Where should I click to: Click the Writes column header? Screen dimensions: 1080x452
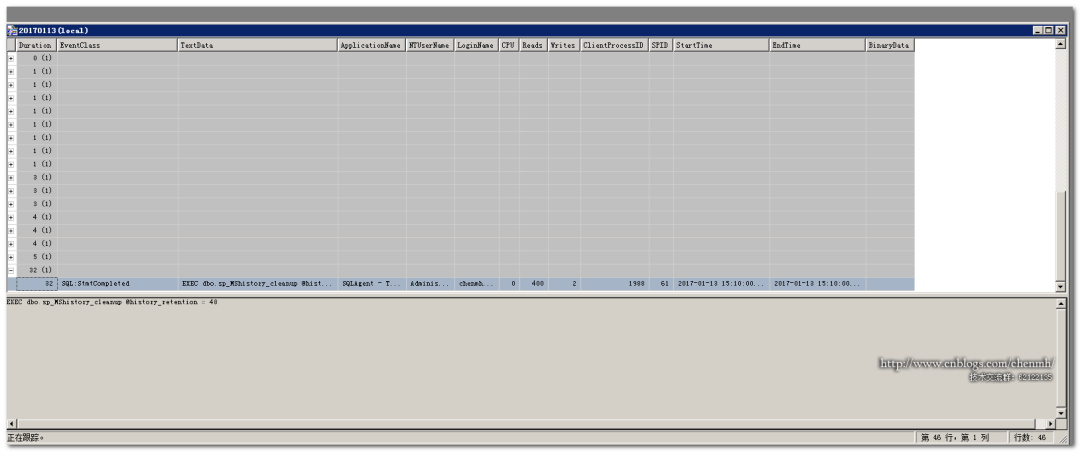[x=564, y=45]
